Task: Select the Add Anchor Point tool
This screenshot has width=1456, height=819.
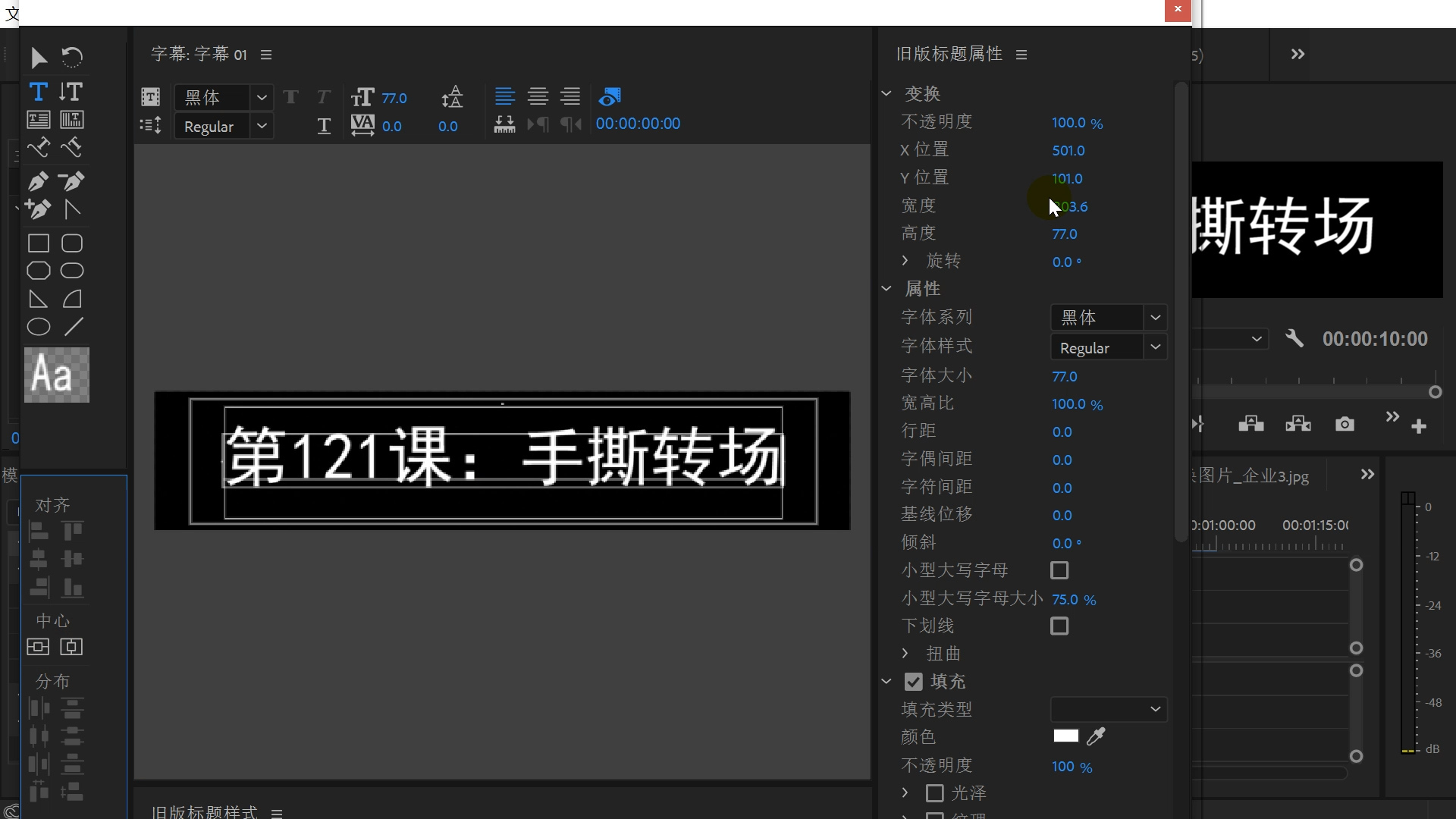Action: coord(39,209)
